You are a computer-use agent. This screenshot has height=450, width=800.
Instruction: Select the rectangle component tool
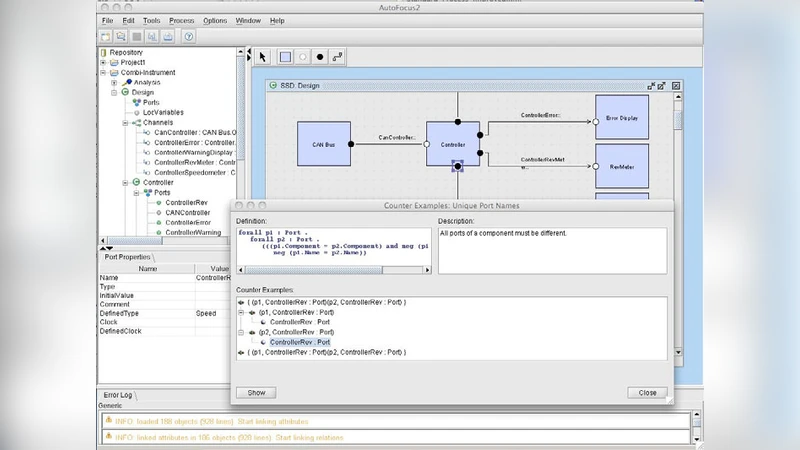point(285,57)
